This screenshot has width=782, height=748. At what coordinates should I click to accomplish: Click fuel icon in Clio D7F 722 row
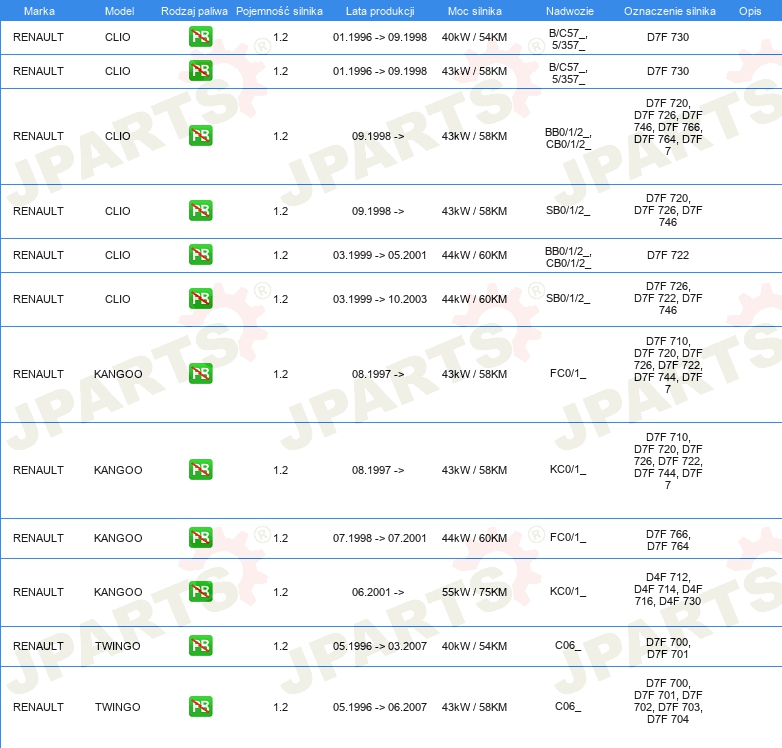200,254
